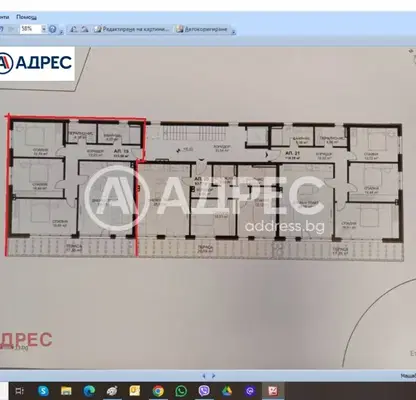Expand toolbar options after Help icon

[61, 31]
